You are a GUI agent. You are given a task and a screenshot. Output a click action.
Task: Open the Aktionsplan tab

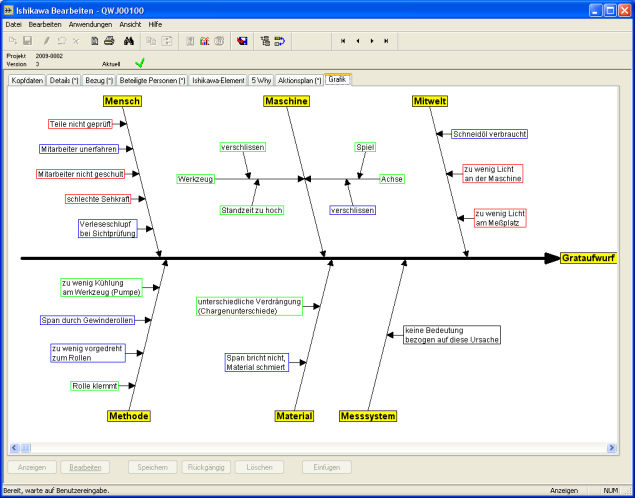tap(299, 80)
